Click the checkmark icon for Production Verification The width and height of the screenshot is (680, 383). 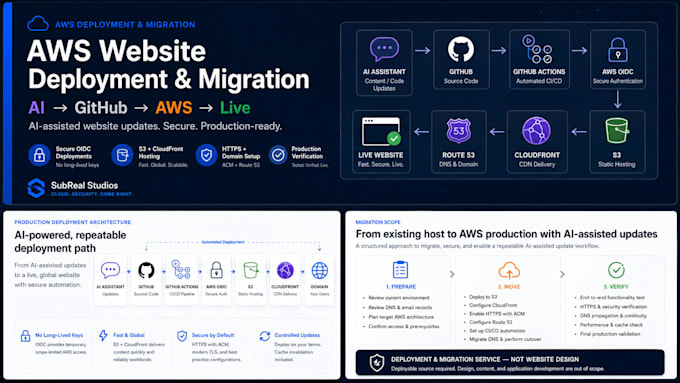(x=278, y=155)
